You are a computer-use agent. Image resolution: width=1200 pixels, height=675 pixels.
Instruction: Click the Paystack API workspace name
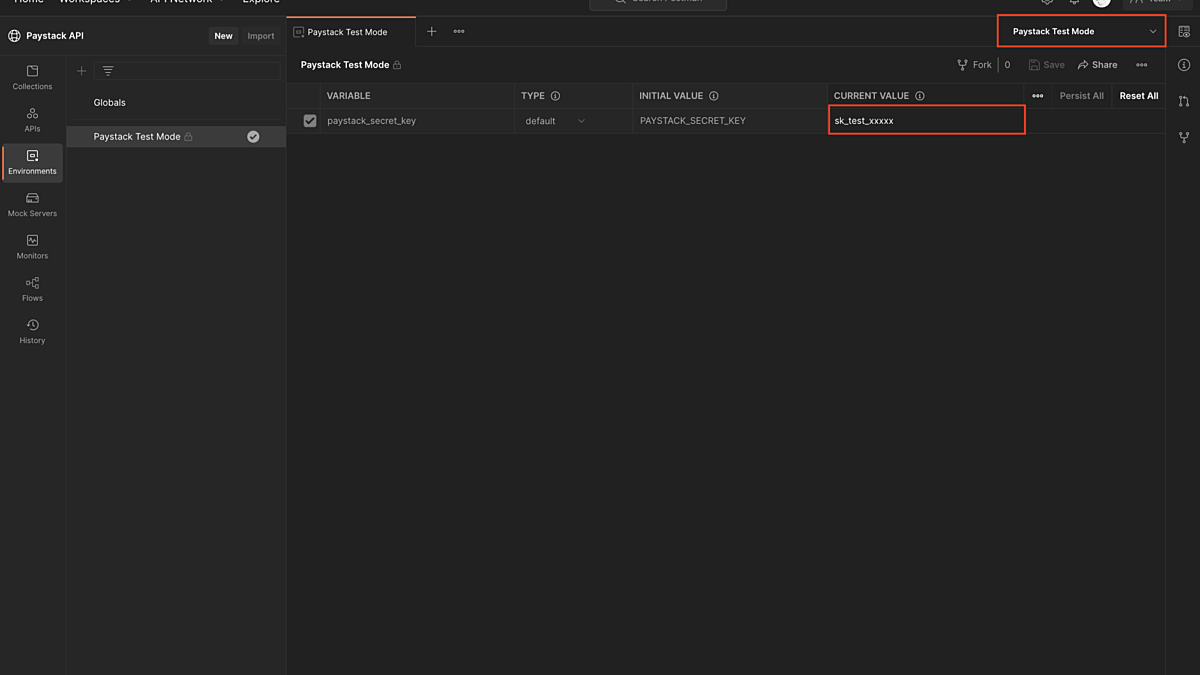[x=55, y=36]
